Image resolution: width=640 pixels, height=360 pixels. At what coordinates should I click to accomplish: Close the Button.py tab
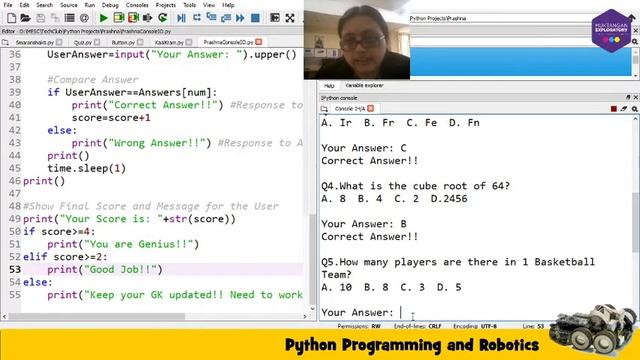coord(140,42)
